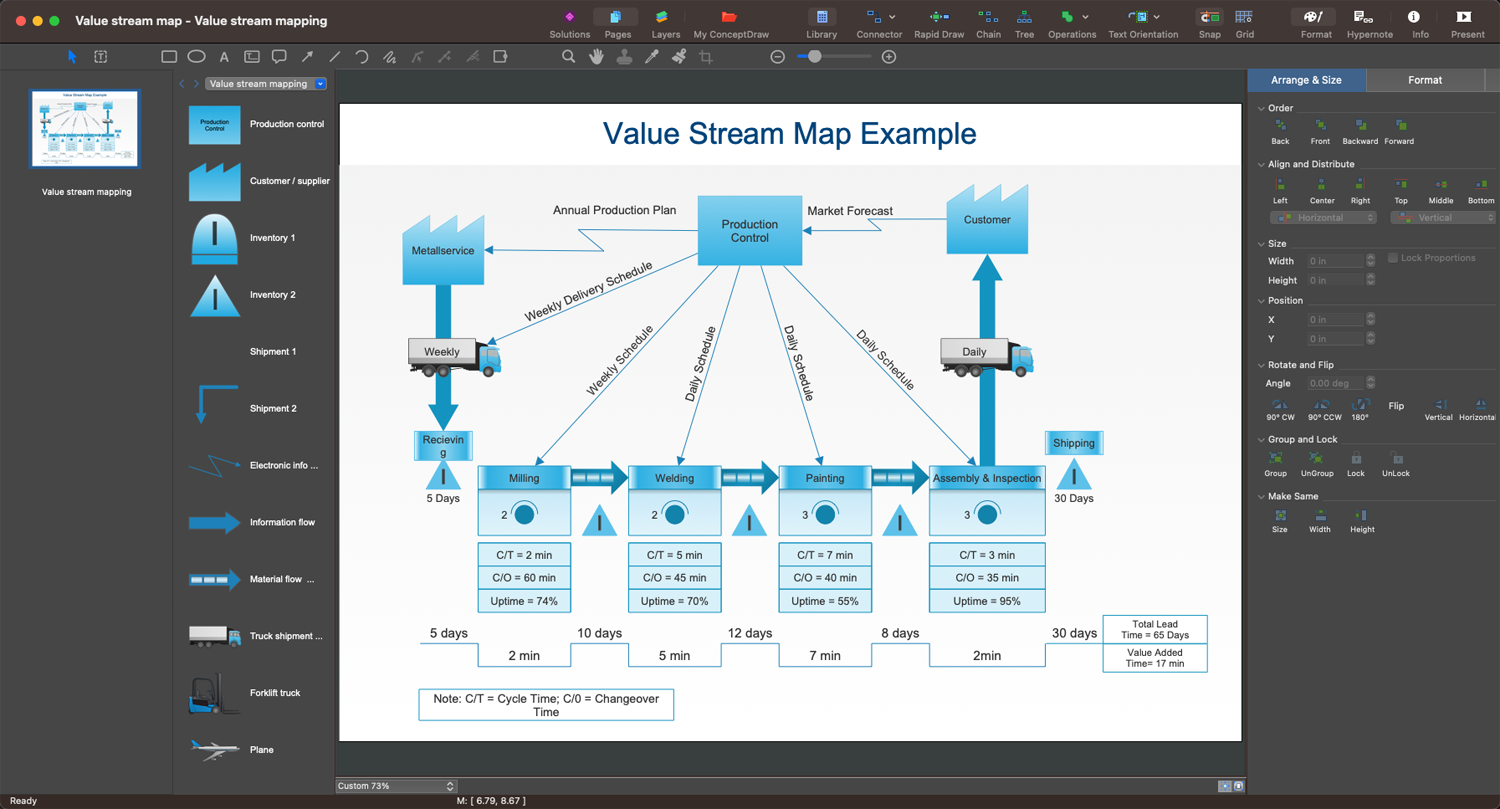Select the Arrange & Size tab
This screenshot has height=809, width=1500.
1306,80
